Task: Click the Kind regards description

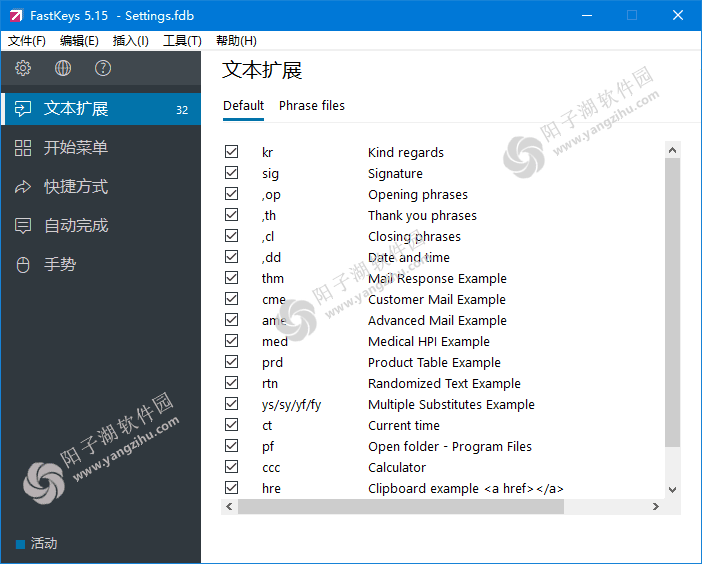Action: (406, 153)
